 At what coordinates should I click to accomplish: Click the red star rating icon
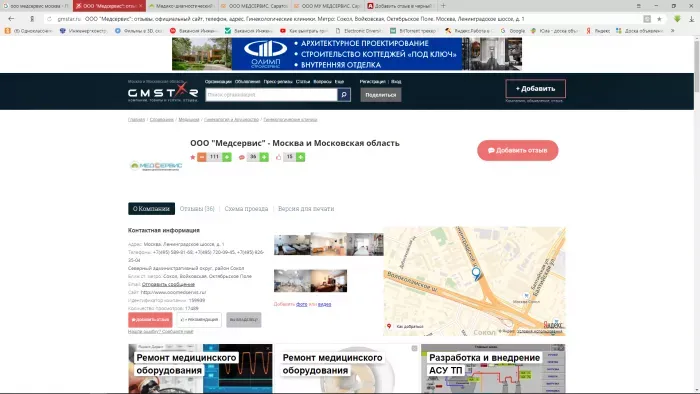click(192, 157)
